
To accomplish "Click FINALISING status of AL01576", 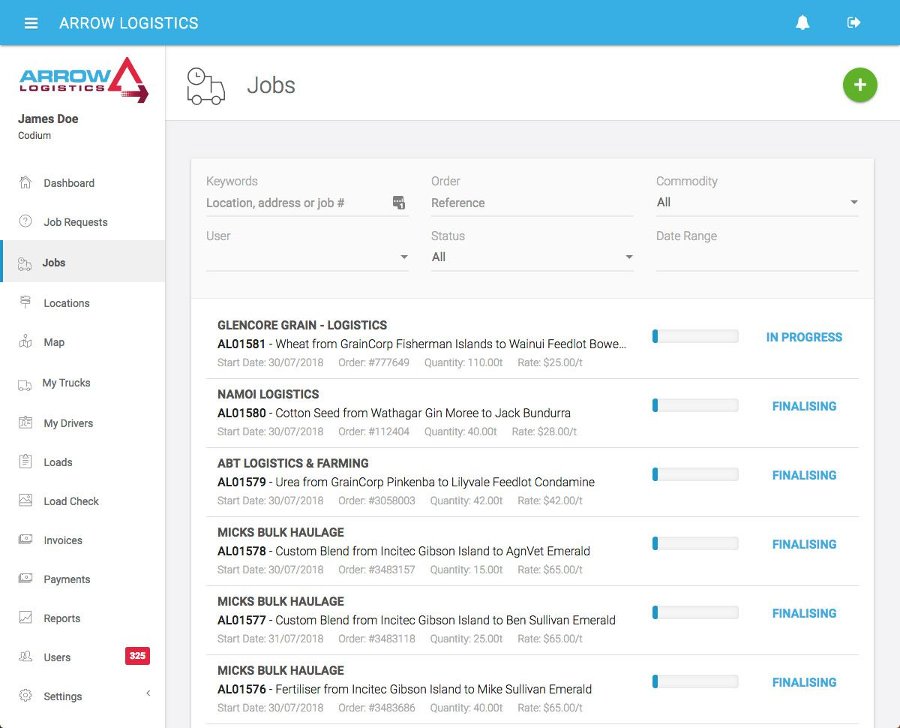I will [x=804, y=682].
